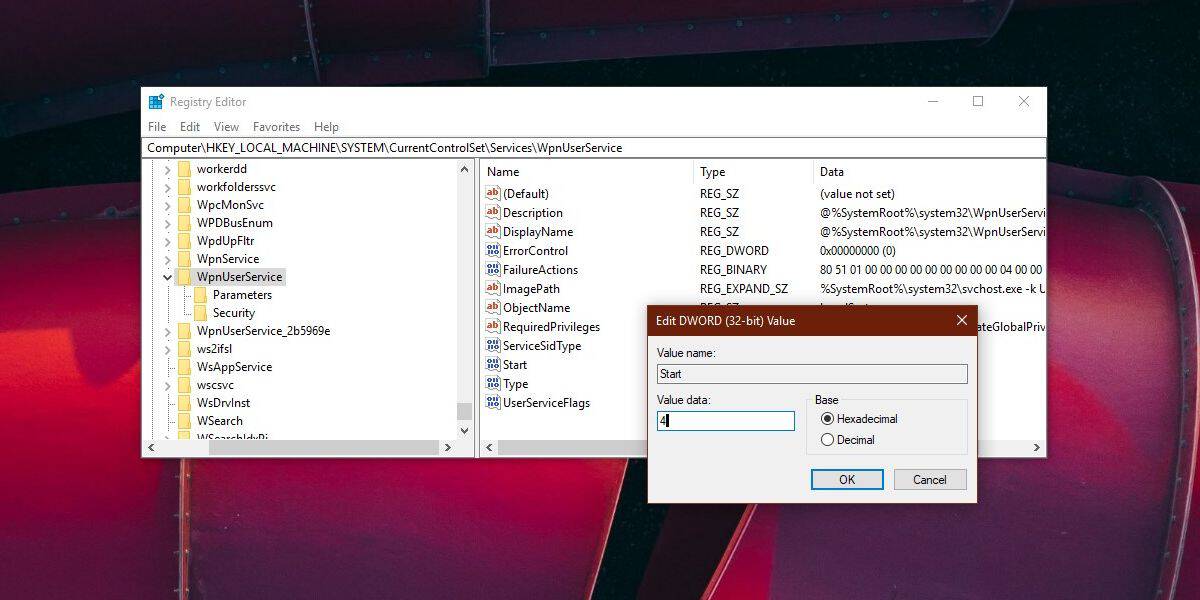Expand the workerdd tree node

pyautogui.click(x=168, y=169)
